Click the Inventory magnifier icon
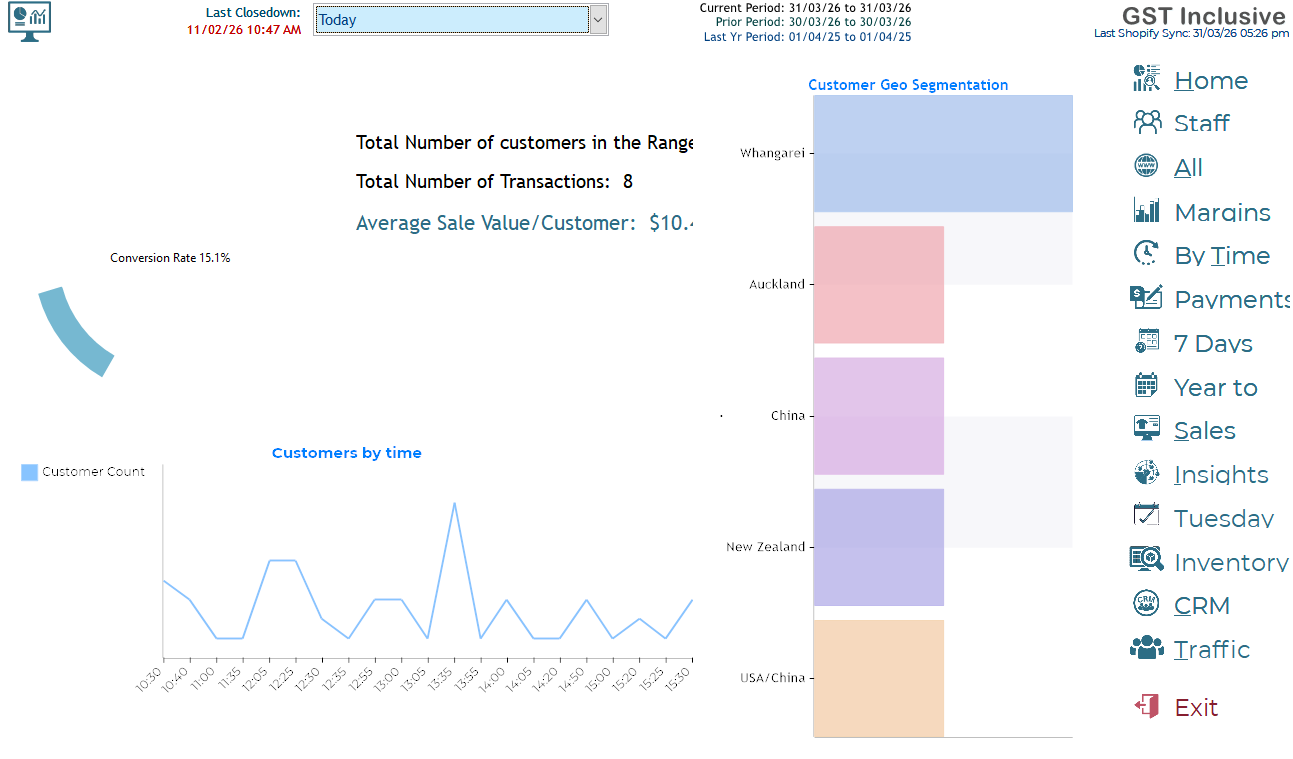 [x=1147, y=559]
